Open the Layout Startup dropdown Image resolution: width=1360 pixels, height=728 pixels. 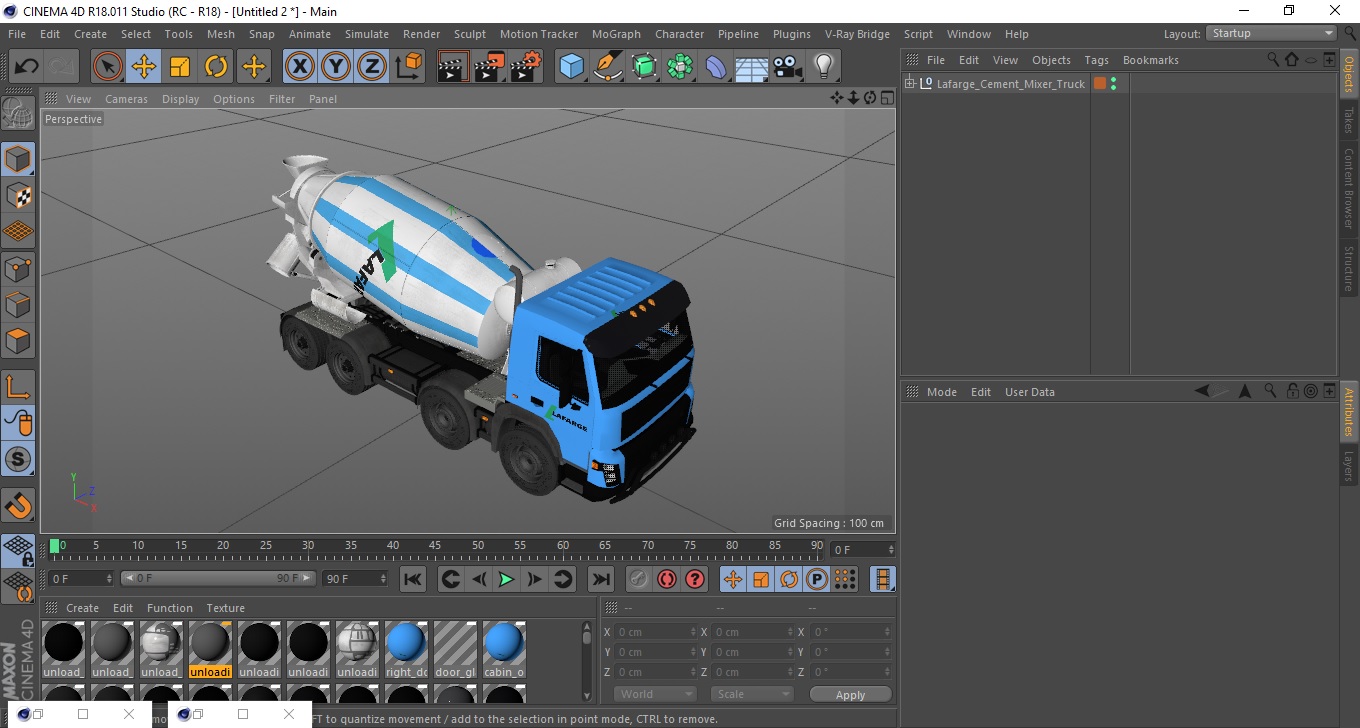click(1272, 33)
